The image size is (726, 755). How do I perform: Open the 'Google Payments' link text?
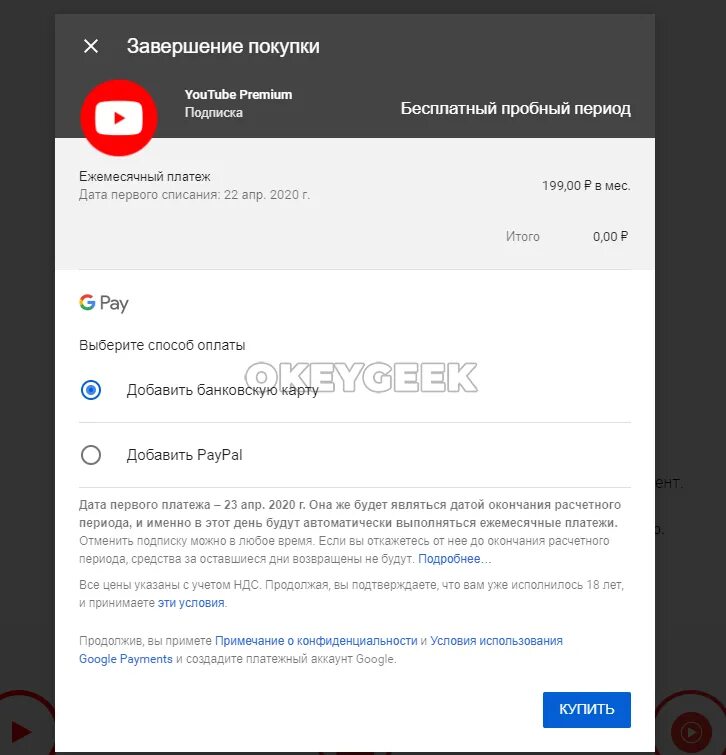click(126, 659)
